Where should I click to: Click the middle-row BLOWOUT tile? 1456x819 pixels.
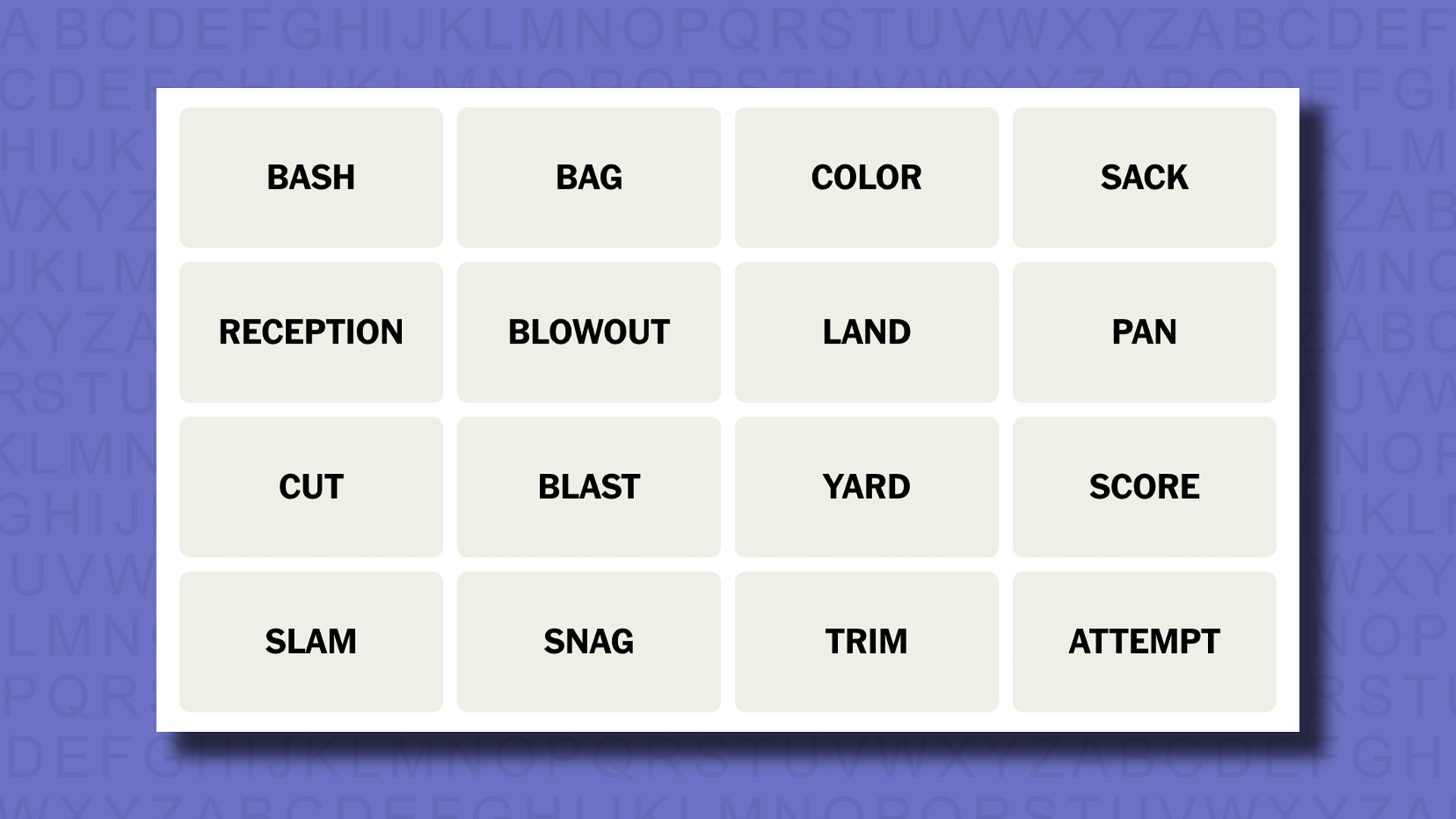pos(588,331)
